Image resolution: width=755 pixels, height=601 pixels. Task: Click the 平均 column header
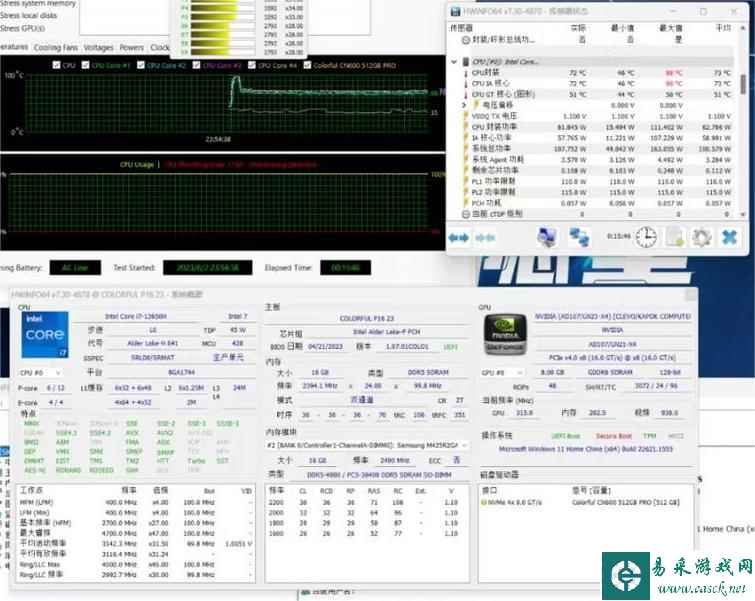[723, 28]
